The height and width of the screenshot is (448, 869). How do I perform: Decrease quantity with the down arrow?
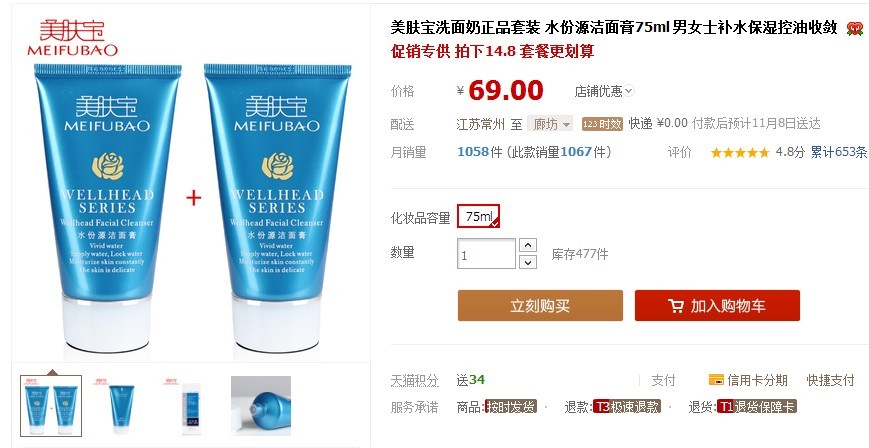pos(528,262)
